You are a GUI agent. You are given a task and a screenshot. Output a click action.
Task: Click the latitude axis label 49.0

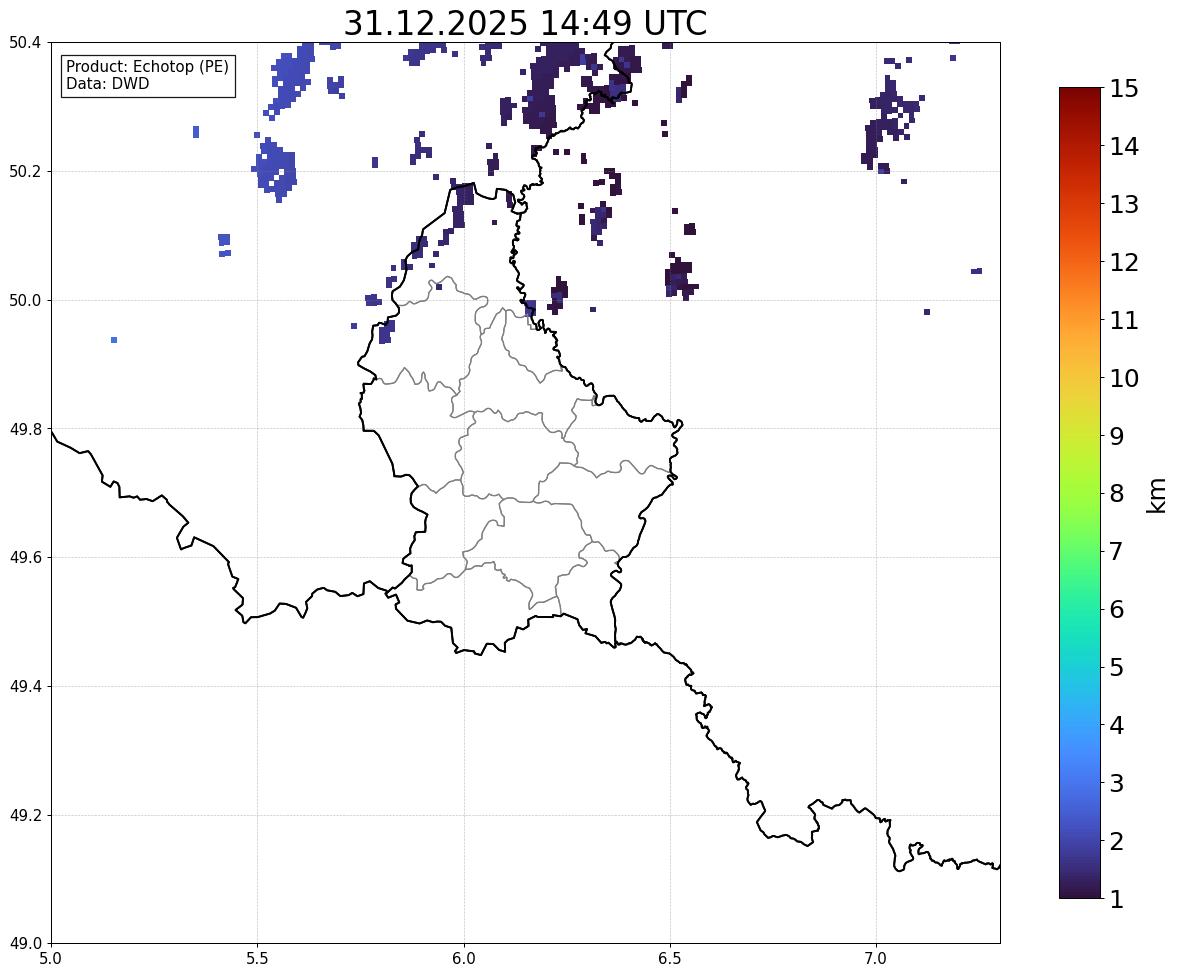(x=24, y=944)
